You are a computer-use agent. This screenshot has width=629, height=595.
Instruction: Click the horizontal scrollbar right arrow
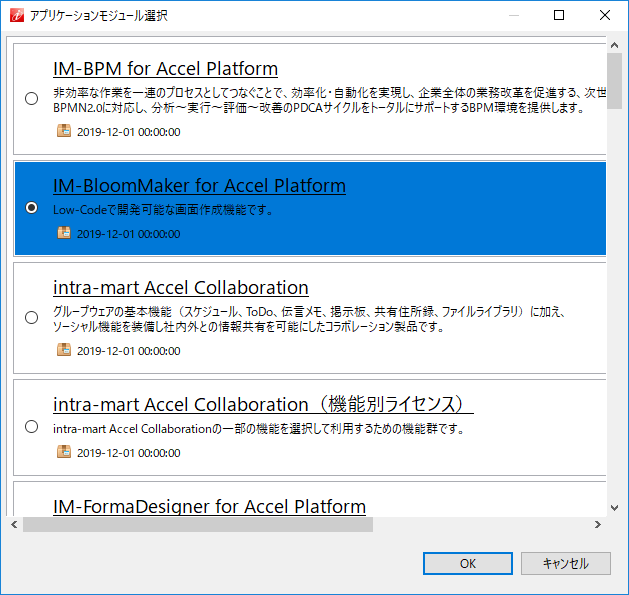pos(598,524)
